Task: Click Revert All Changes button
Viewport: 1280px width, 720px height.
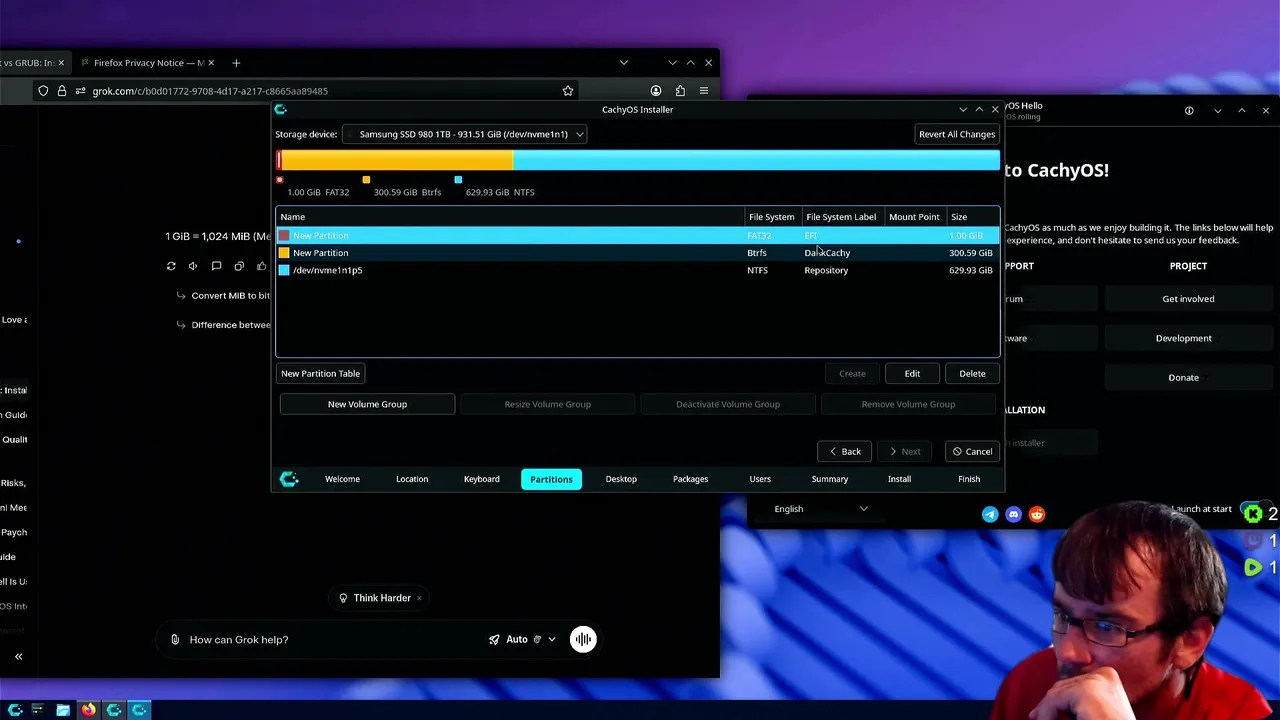Action: (x=957, y=134)
